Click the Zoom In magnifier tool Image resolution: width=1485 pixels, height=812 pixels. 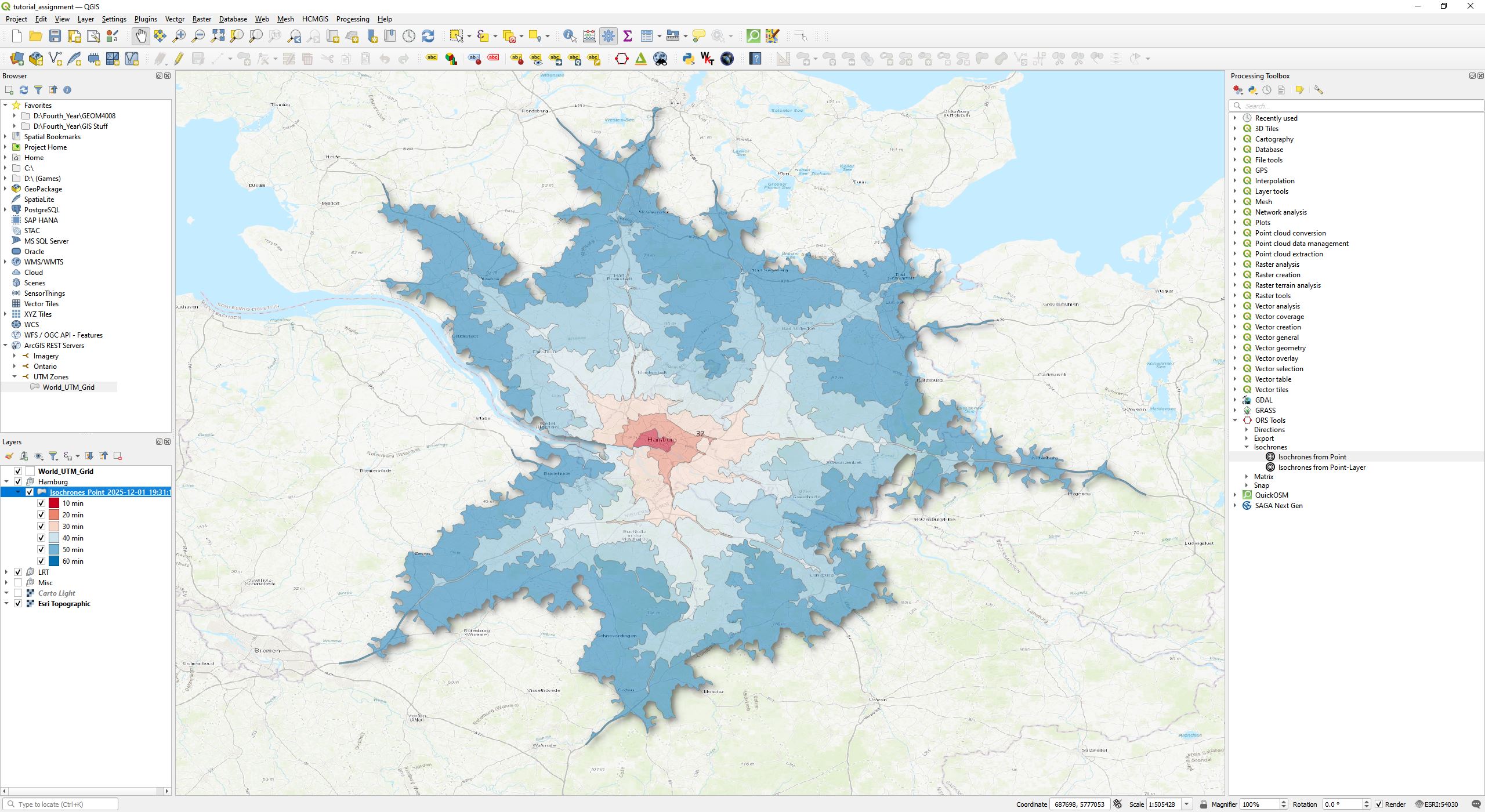click(179, 36)
